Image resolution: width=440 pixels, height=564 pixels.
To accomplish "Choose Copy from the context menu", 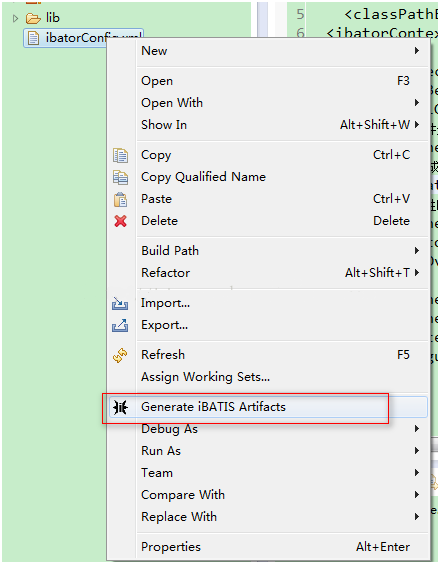I will point(267,155).
